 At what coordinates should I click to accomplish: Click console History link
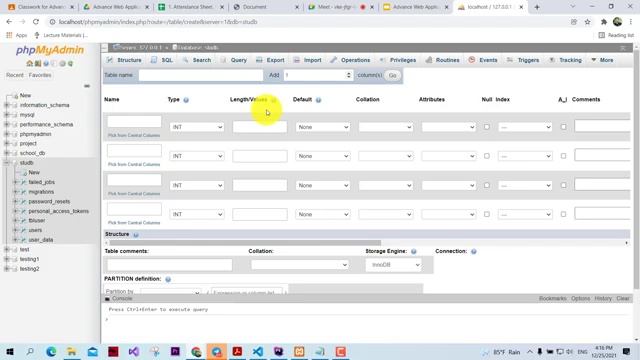(x=603, y=299)
